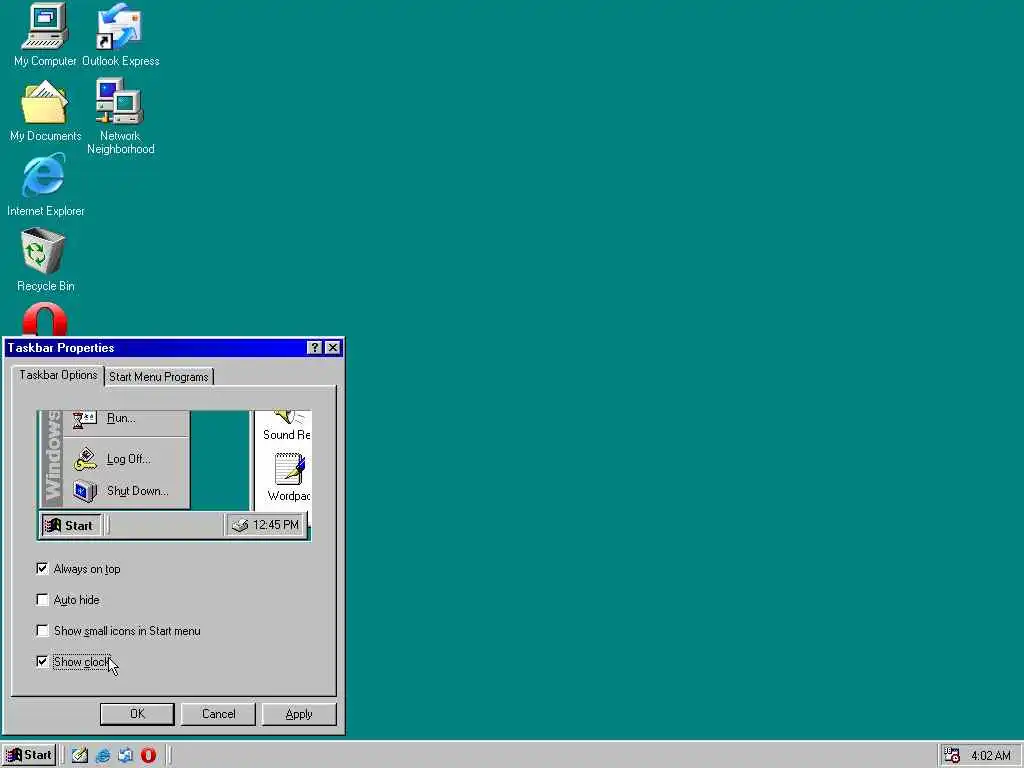Screen dimensions: 1024x768
Task: Click the Cancel button
Action: click(x=218, y=714)
